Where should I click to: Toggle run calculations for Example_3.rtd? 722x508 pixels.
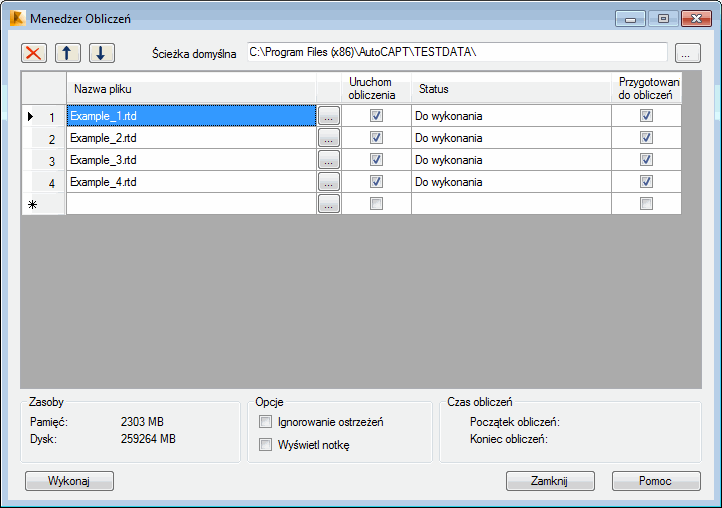[376, 160]
